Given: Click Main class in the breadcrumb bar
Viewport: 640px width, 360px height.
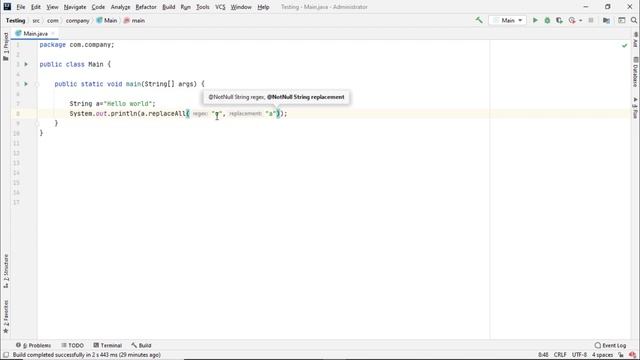Looking at the screenshot, I should pyautogui.click(x=107, y=20).
